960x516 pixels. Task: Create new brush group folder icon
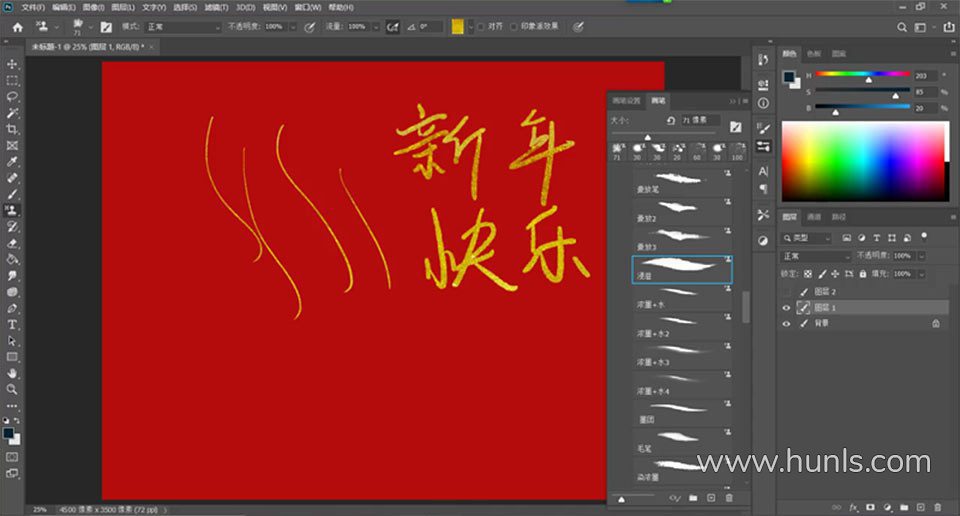coord(693,498)
